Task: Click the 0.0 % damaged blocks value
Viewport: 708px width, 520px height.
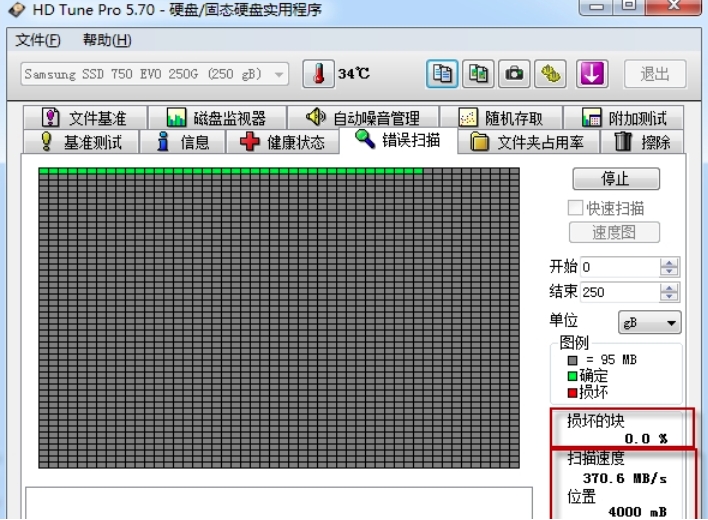Action: click(646, 438)
